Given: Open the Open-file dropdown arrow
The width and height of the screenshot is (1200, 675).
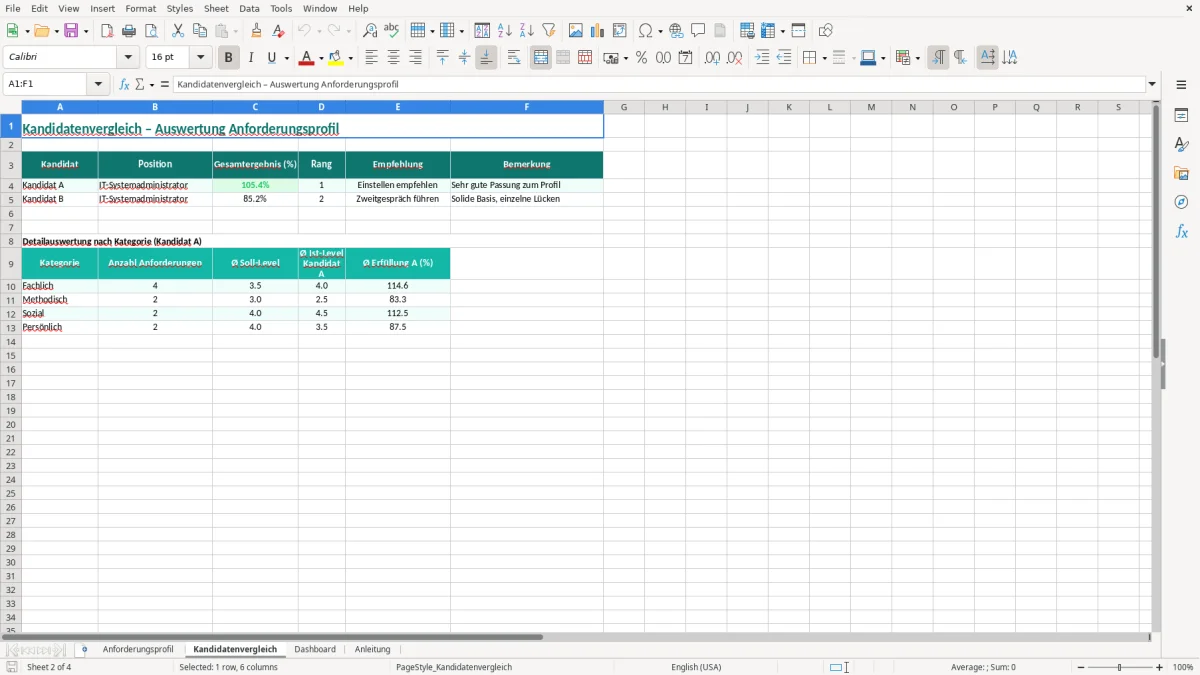Looking at the screenshot, I should 57,31.
